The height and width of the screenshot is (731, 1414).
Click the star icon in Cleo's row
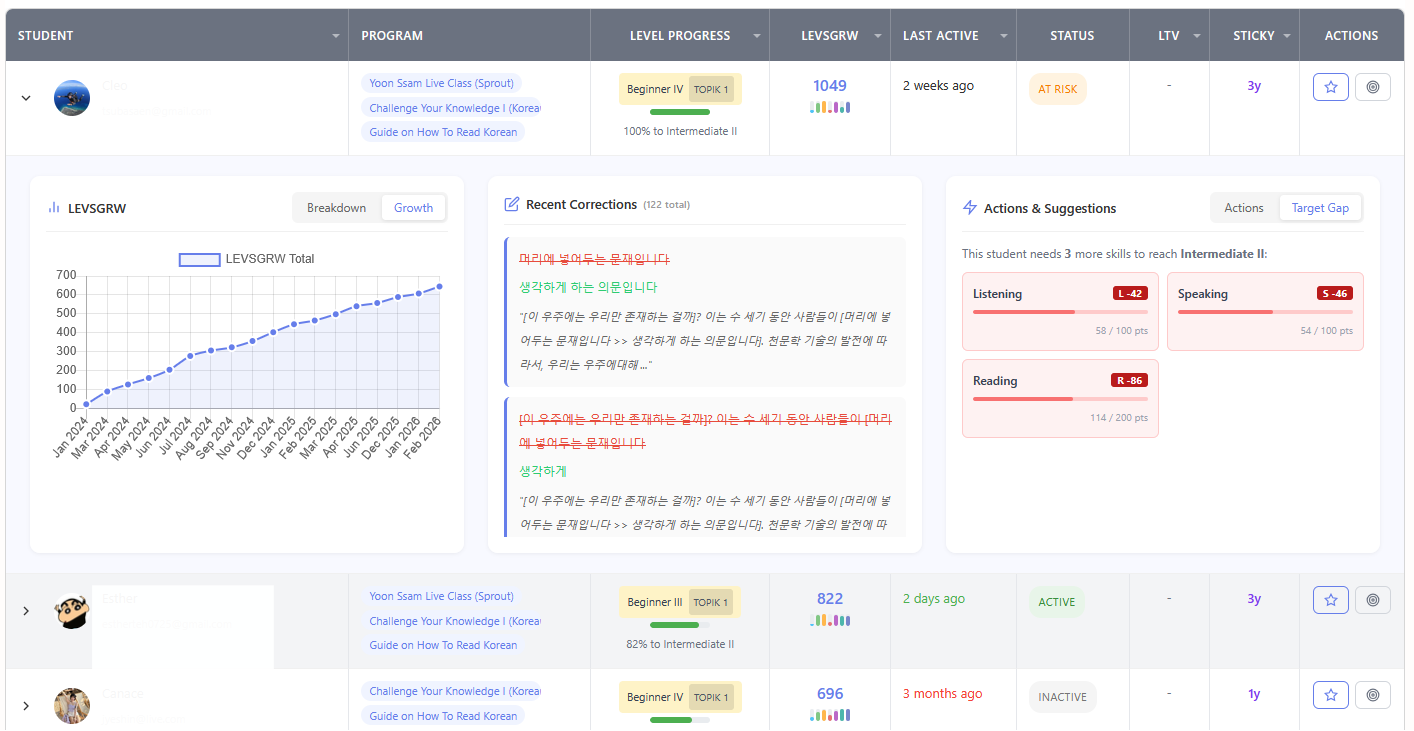(x=1330, y=87)
